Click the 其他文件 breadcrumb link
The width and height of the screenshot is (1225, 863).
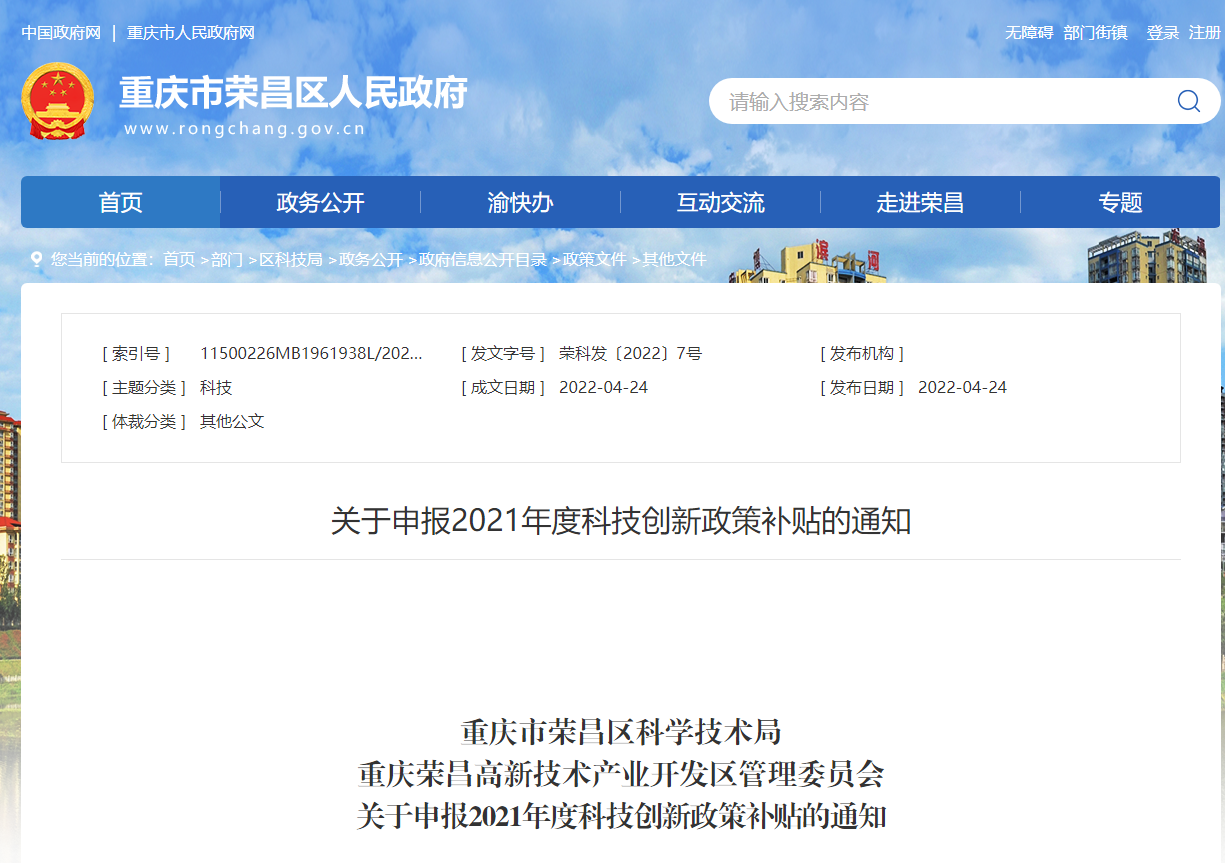(x=674, y=260)
